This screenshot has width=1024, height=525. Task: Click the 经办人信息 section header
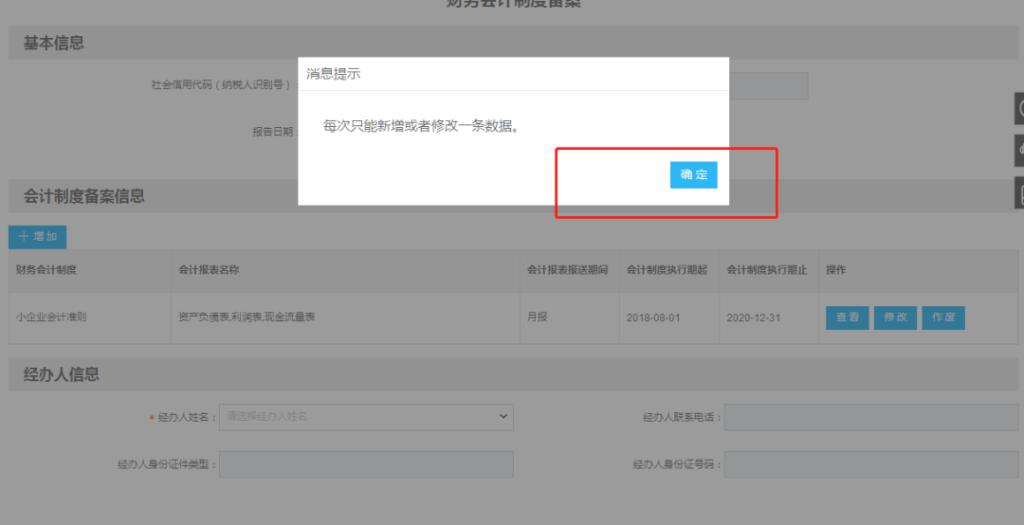tap(61, 375)
